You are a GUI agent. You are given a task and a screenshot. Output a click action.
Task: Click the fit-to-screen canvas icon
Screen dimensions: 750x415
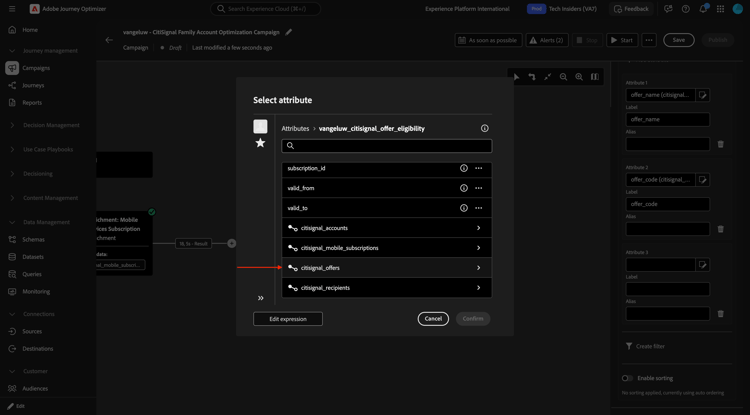pyautogui.click(x=547, y=76)
